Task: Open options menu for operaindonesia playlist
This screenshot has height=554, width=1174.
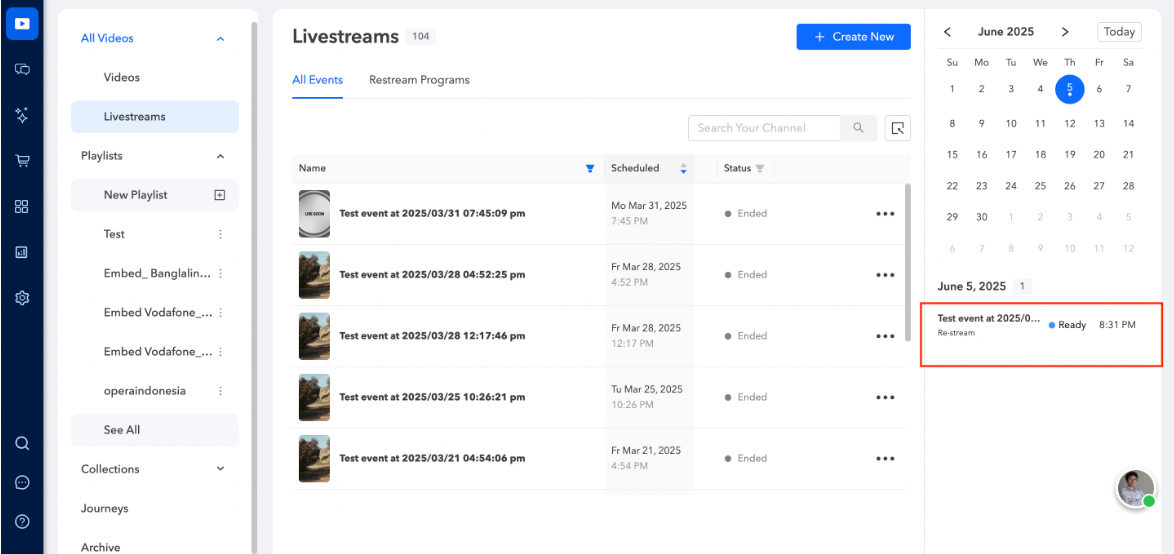Action: click(220, 391)
